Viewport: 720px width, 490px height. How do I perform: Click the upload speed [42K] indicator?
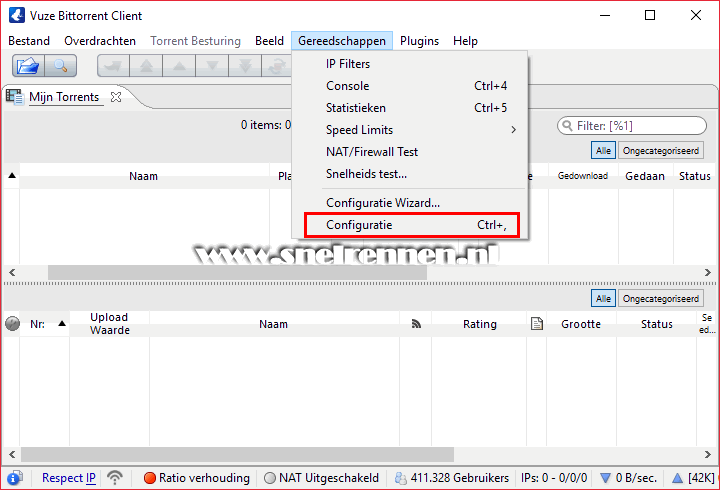(x=693, y=478)
